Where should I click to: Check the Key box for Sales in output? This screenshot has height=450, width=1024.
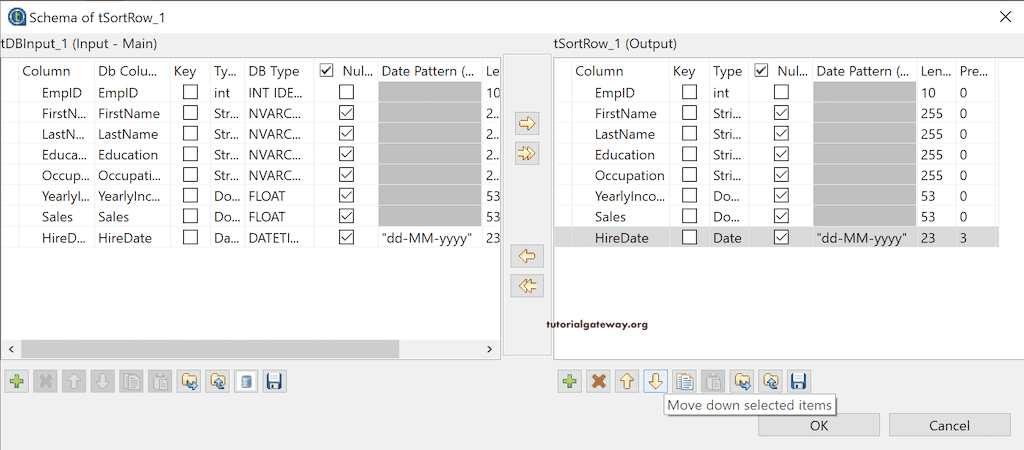pos(689,217)
